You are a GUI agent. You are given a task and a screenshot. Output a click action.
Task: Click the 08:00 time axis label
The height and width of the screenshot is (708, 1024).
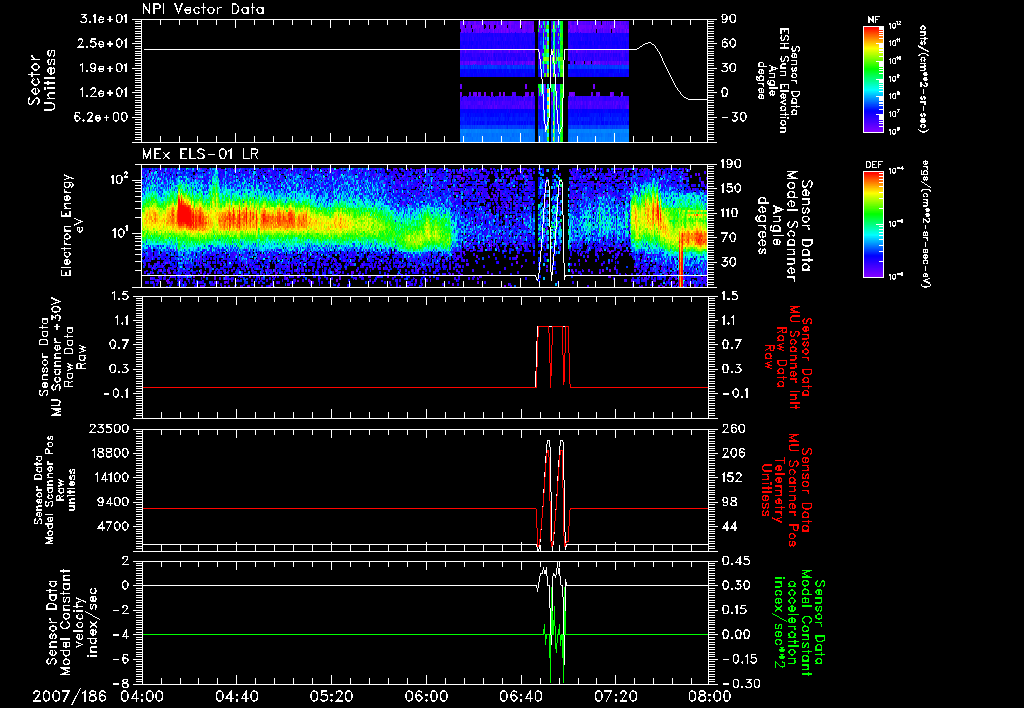[x=710, y=696]
